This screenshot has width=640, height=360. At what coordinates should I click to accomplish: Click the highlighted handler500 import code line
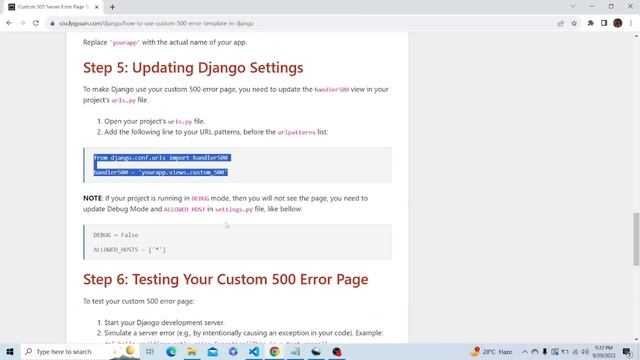(162, 158)
